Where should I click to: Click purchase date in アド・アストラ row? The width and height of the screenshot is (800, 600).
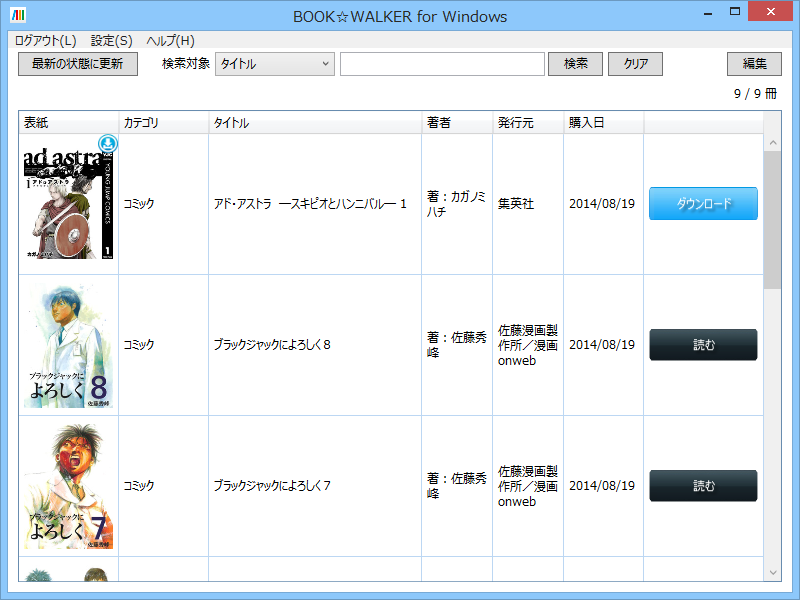[x=602, y=204]
